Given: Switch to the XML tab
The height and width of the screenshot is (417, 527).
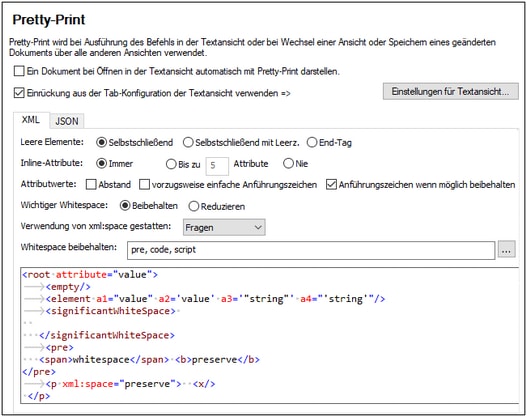Looking at the screenshot, I should point(31,120).
